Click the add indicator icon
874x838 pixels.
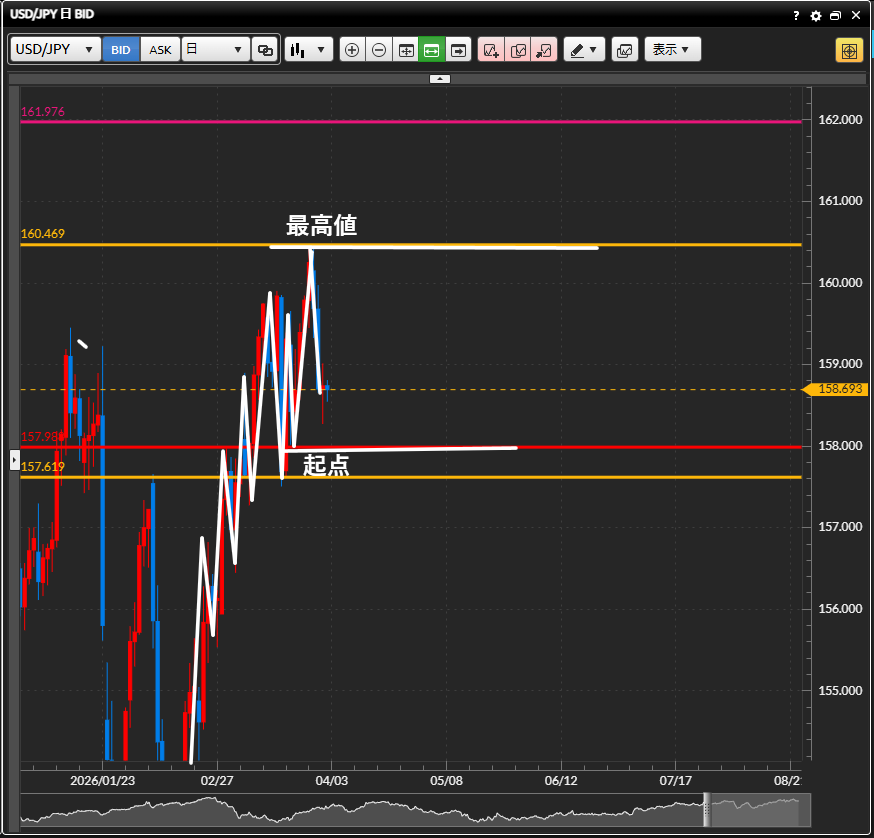click(x=491, y=50)
